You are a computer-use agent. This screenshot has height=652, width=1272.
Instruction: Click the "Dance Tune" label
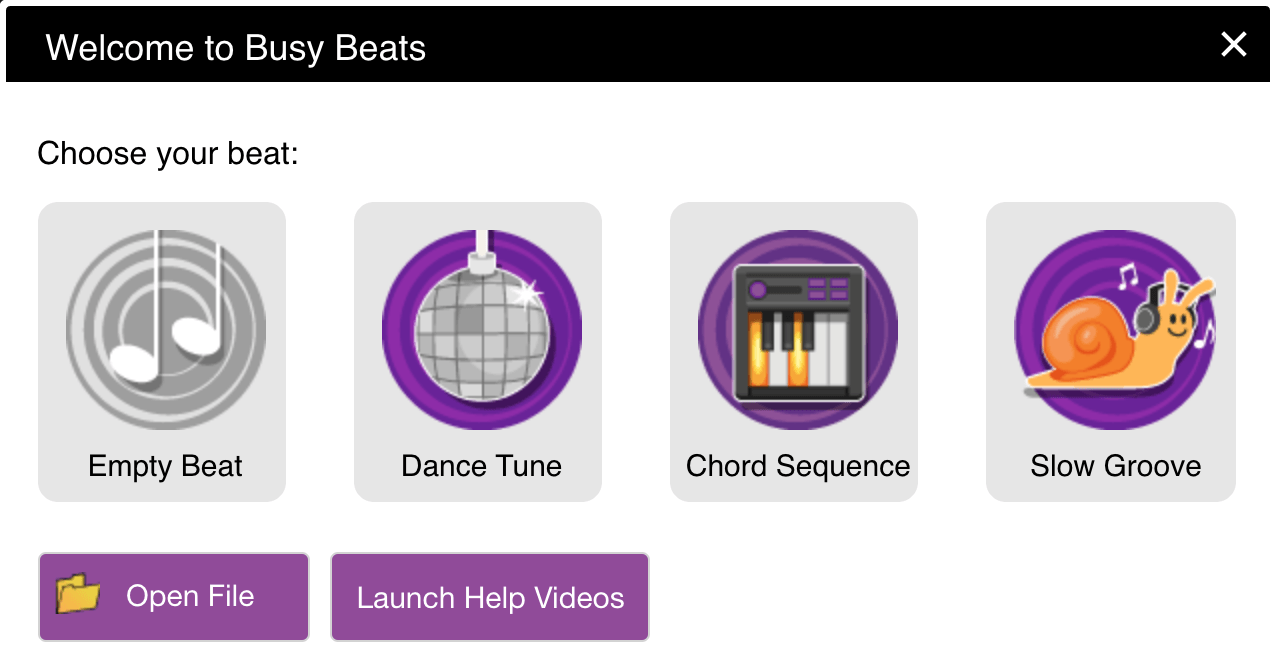click(481, 466)
